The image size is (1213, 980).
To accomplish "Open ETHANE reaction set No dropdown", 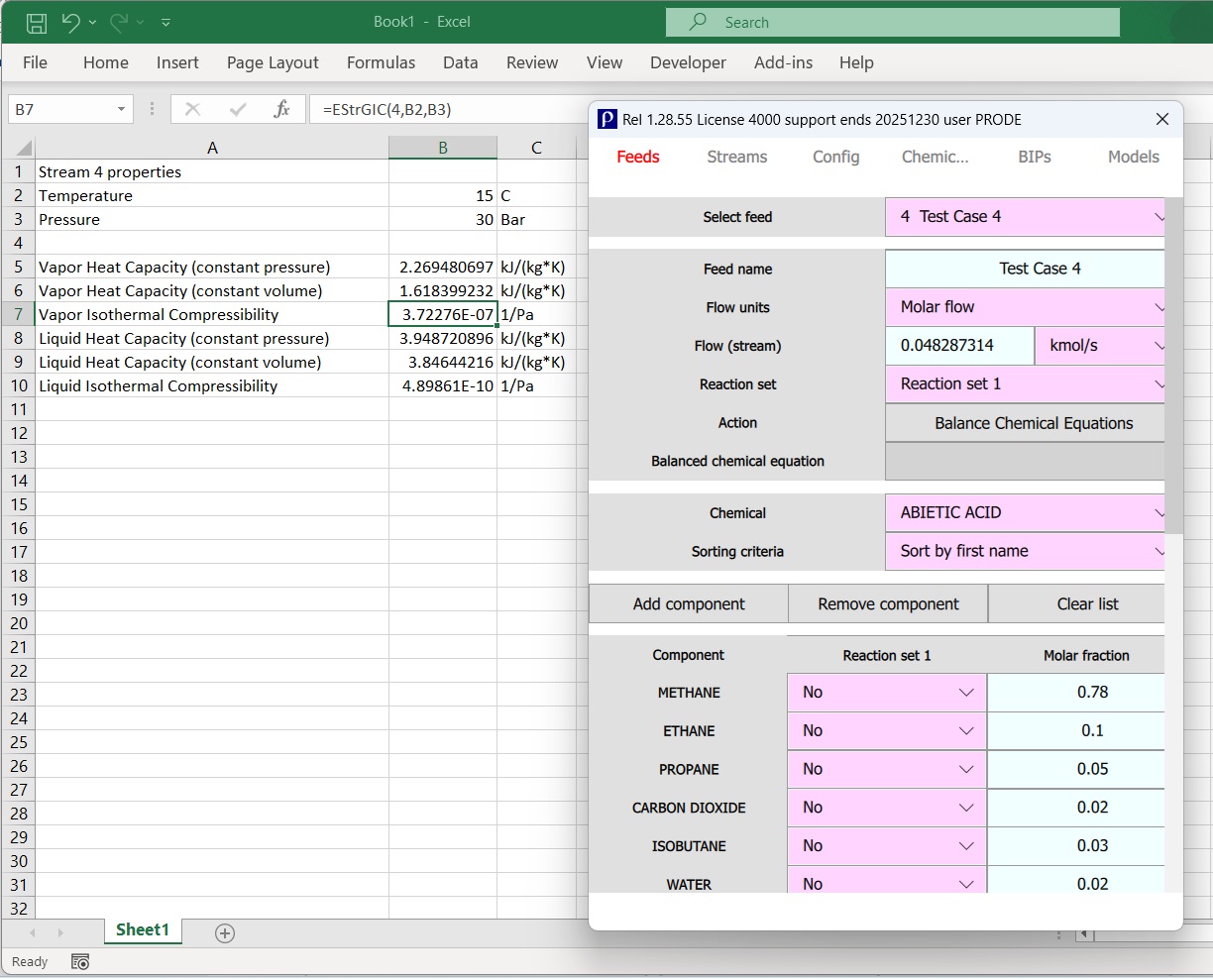I will 887,731.
